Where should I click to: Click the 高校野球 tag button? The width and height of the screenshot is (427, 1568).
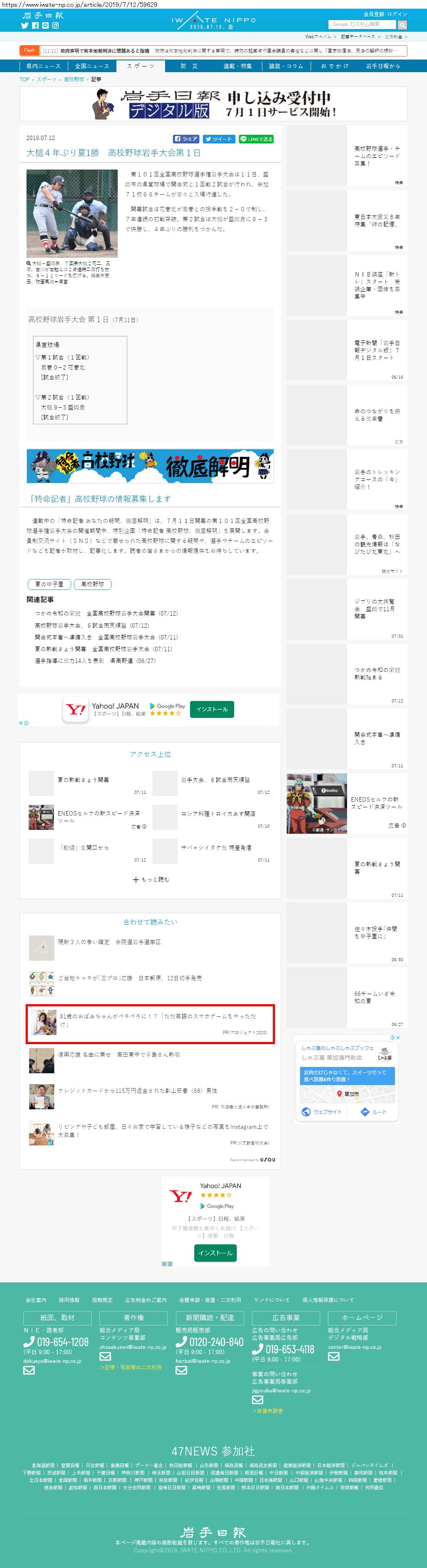pyautogui.click(x=93, y=584)
